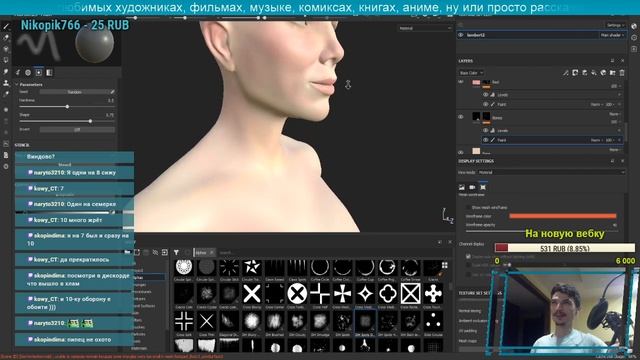Toggle visibility of Bones layer's Levels effect
The image size is (640, 360).
click(x=486, y=131)
